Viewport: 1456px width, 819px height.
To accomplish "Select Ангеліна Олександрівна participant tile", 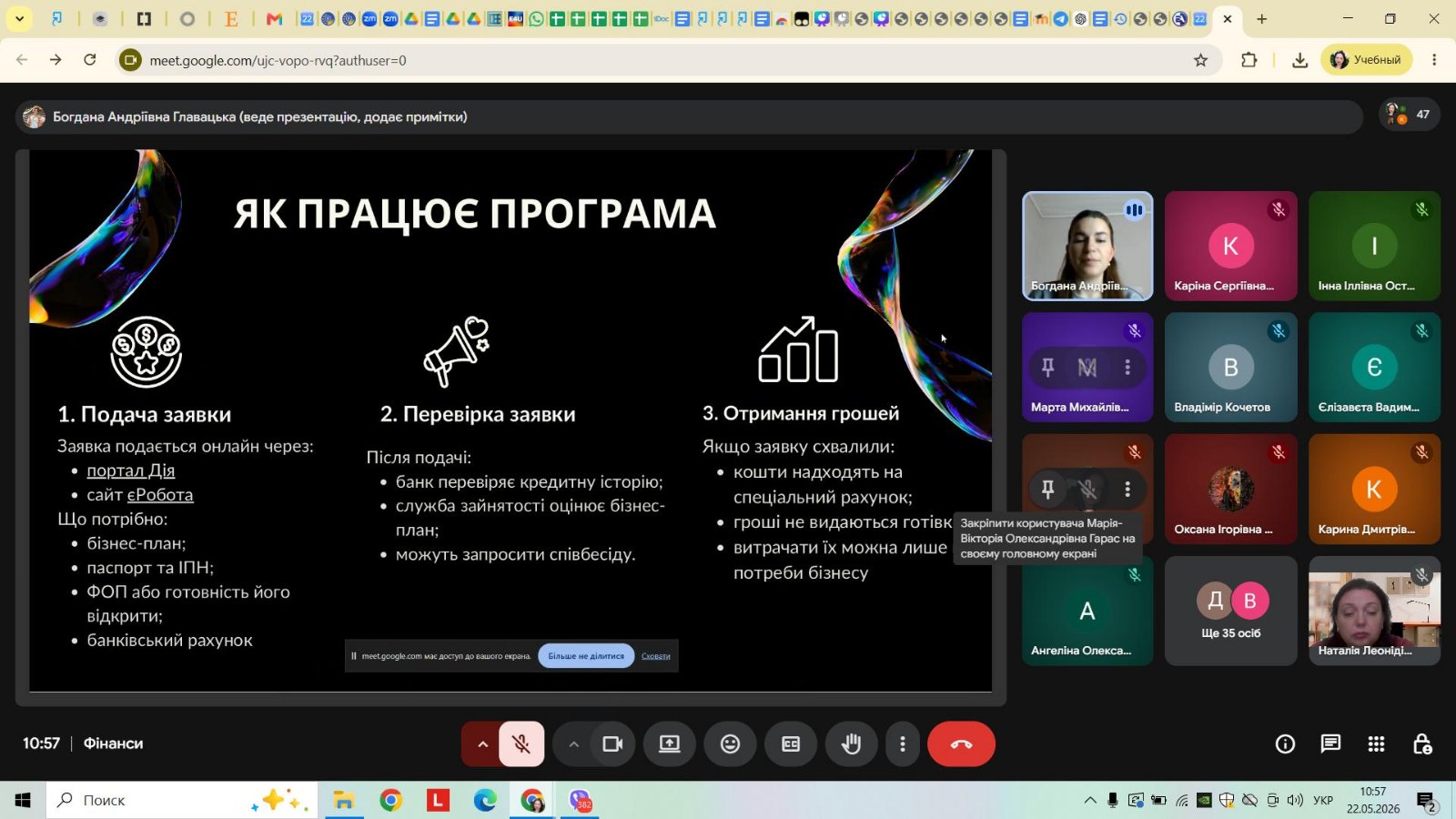I will tap(1087, 612).
